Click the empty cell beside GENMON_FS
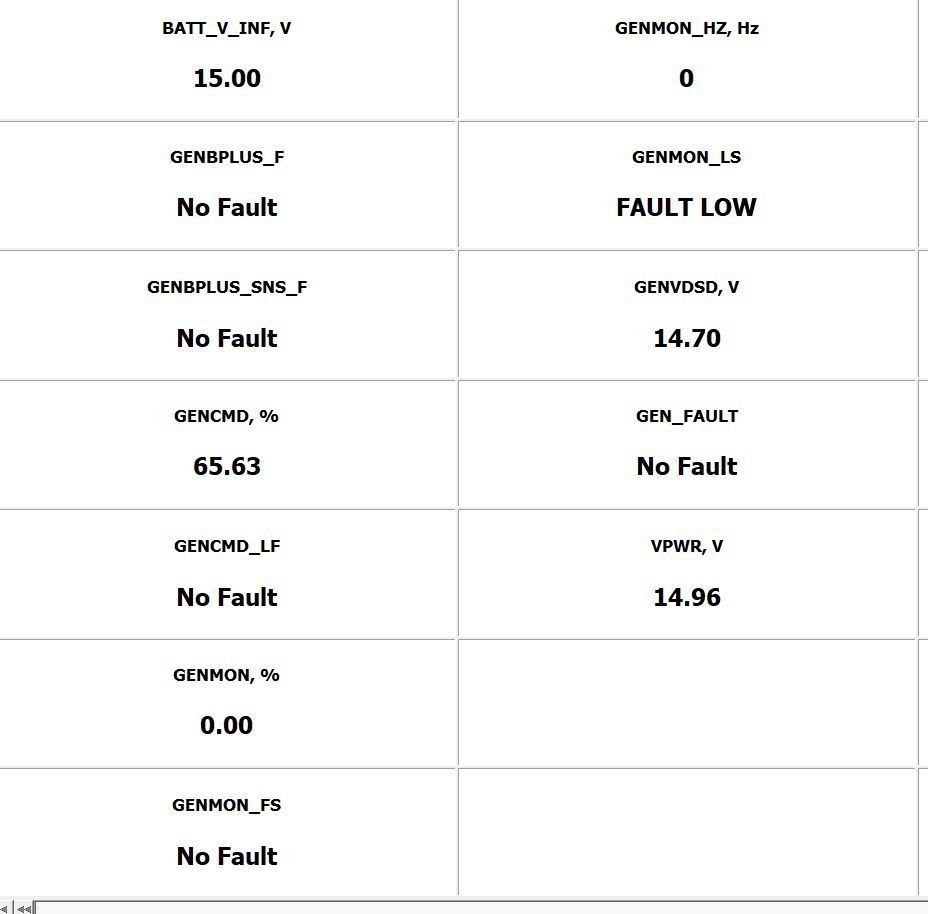928x914 pixels. coord(686,832)
